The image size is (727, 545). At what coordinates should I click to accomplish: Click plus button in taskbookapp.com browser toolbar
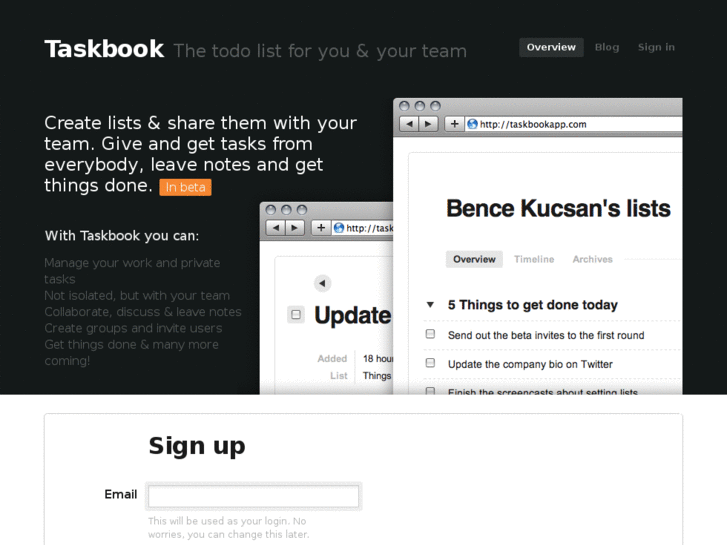tap(454, 124)
